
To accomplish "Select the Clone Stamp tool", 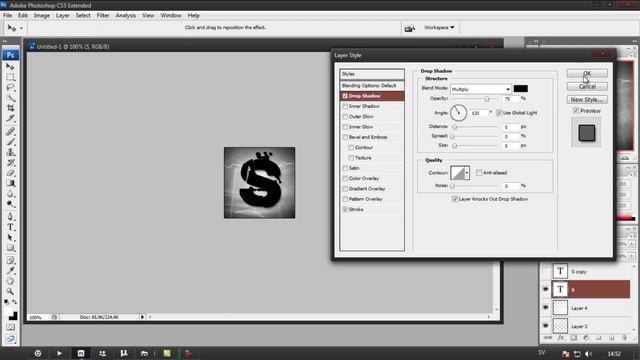I will (10, 152).
